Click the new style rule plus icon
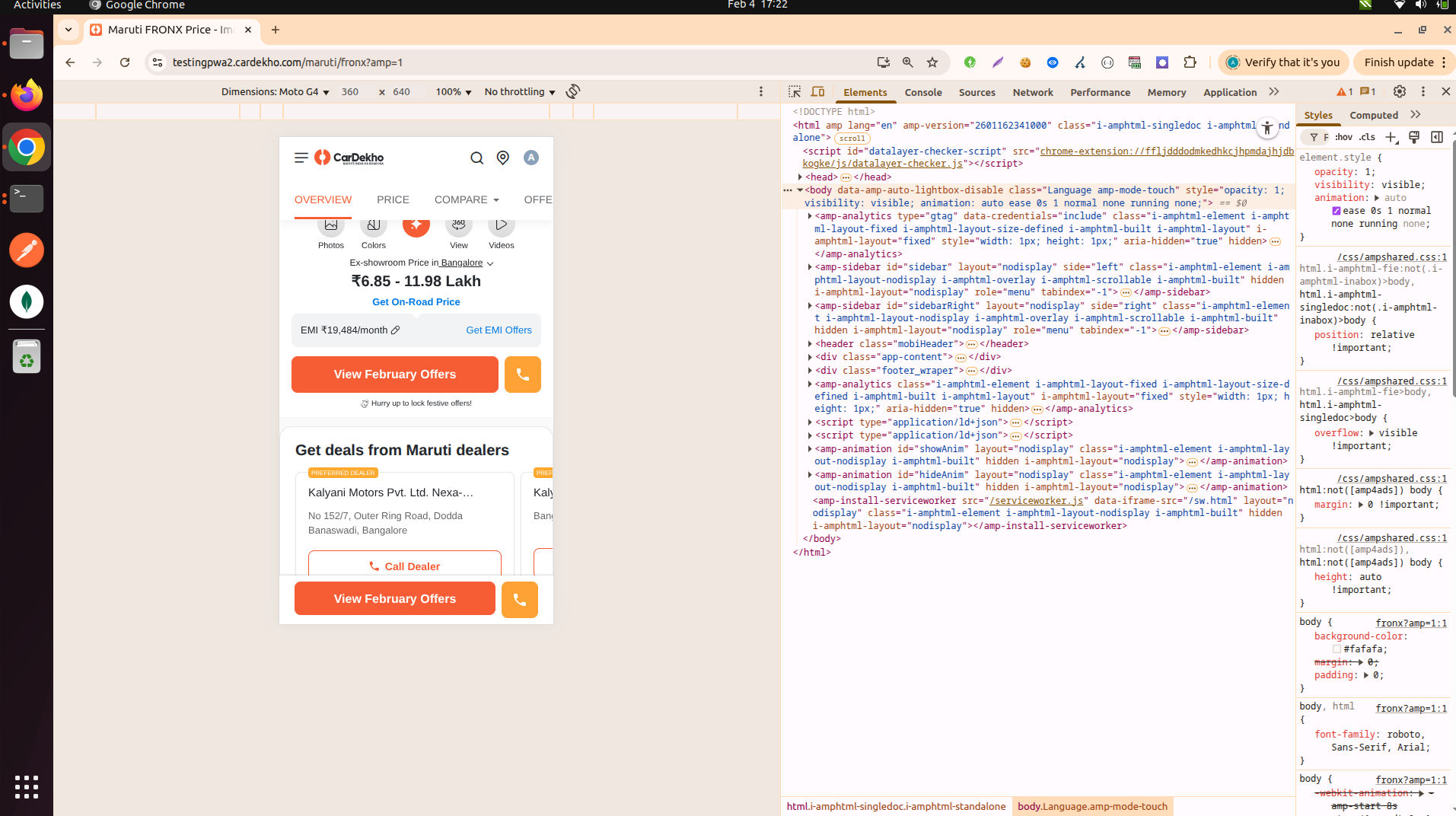The image size is (1456, 816). click(1391, 137)
